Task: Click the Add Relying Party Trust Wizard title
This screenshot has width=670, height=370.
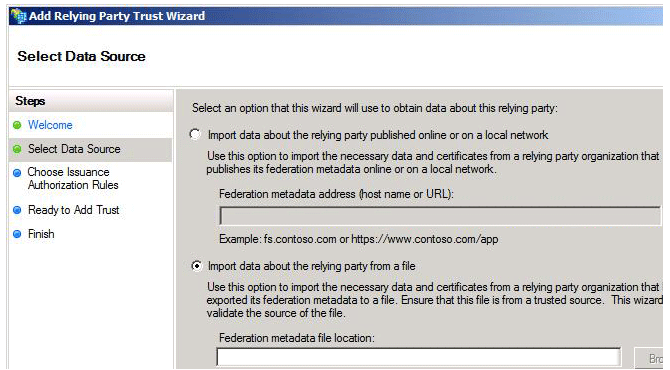Action: (117, 16)
